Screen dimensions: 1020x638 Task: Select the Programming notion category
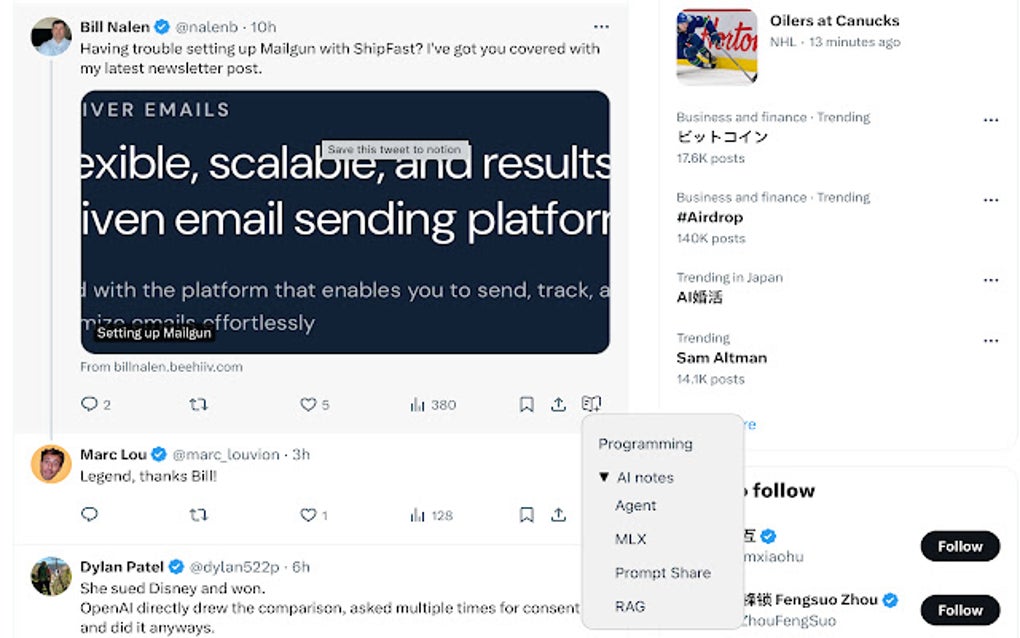pos(645,444)
